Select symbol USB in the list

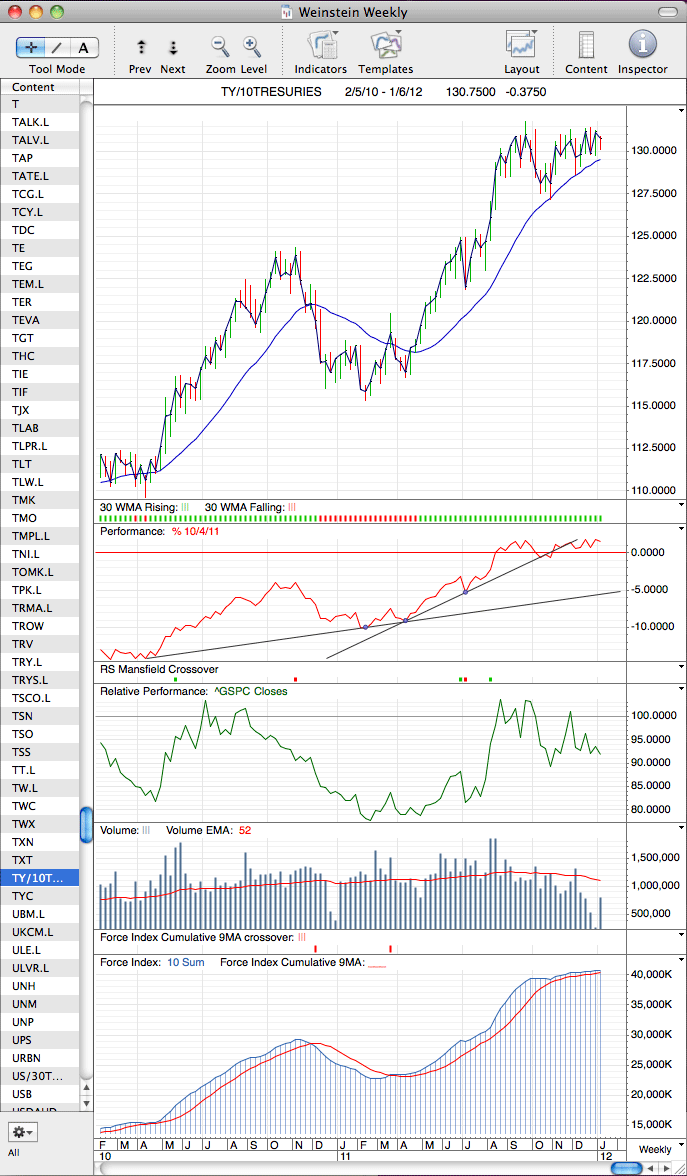(40, 1094)
